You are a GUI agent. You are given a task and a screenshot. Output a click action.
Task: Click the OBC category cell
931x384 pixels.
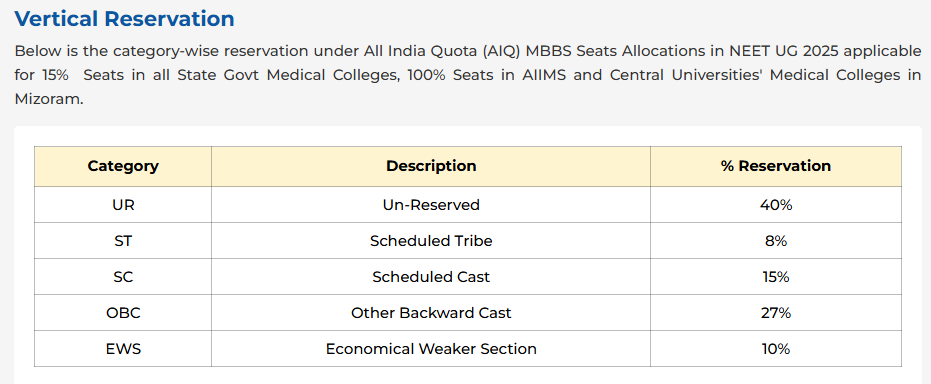pyautogui.click(x=123, y=313)
